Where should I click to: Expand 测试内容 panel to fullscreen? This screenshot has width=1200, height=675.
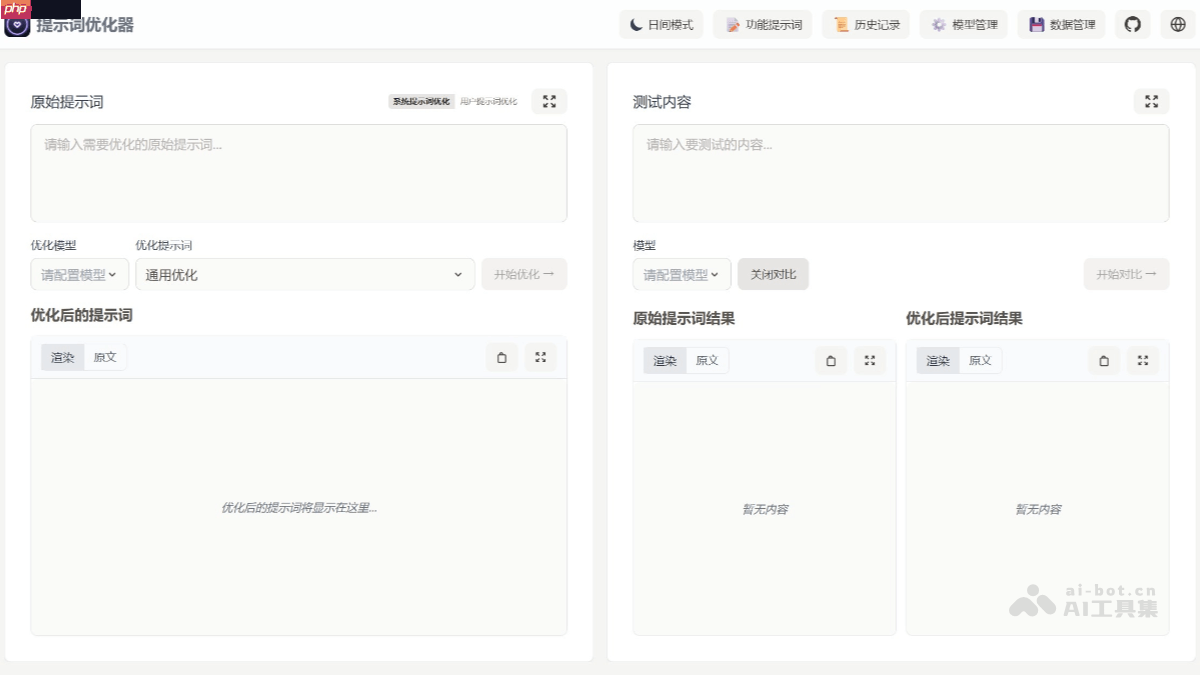click(1151, 101)
